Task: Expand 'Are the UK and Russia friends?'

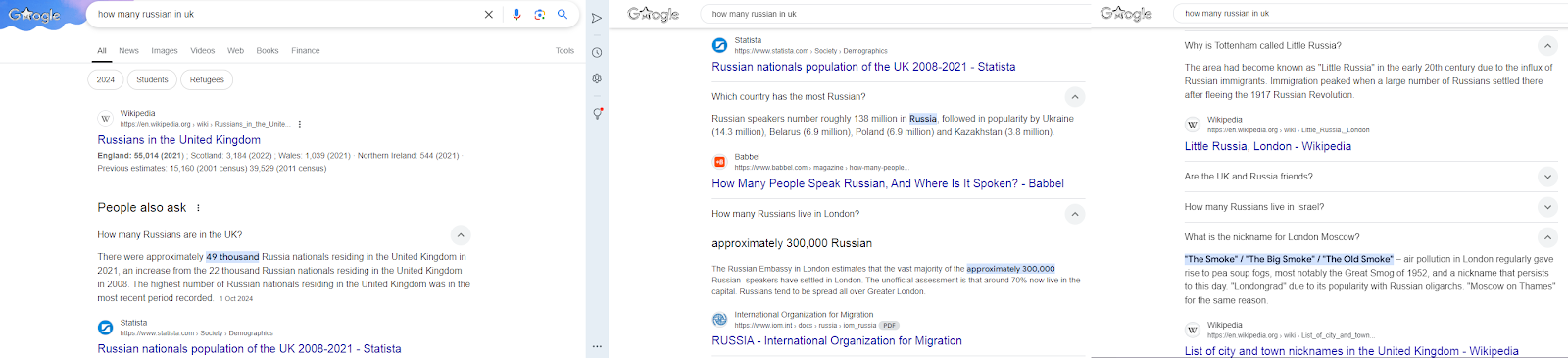Action: pyautogui.click(x=1547, y=178)
